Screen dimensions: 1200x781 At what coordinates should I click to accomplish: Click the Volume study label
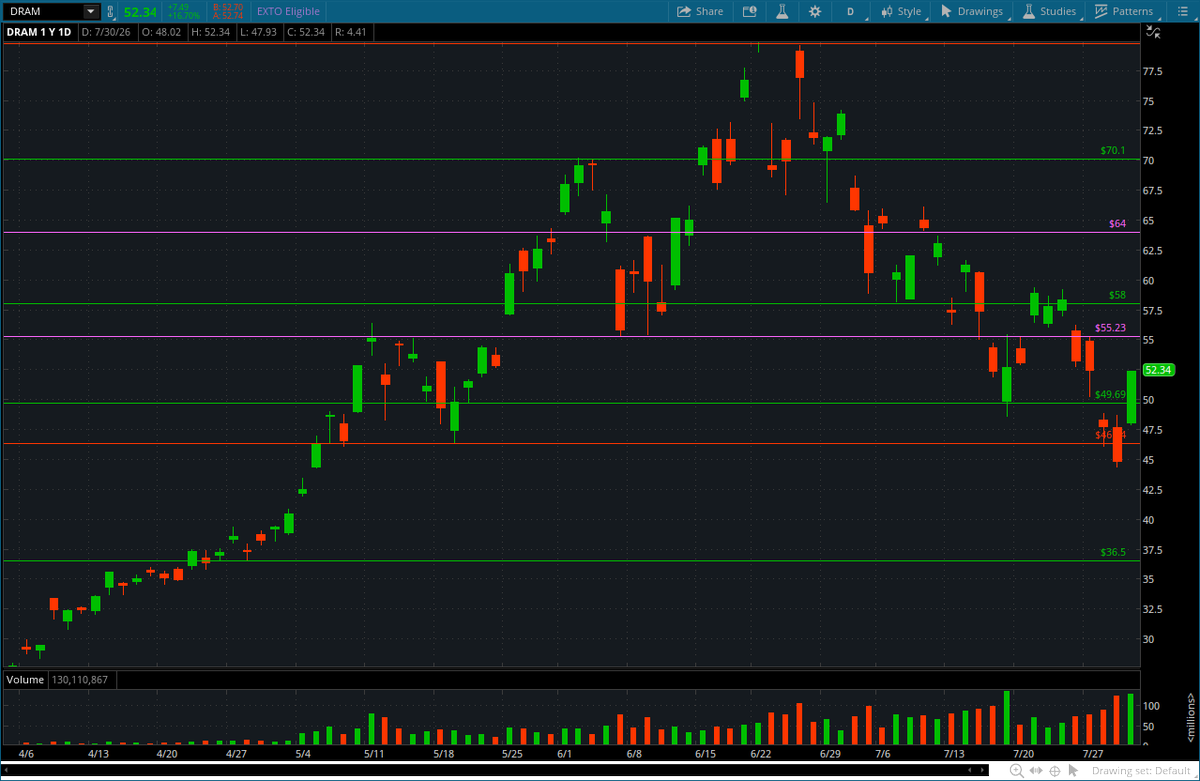(x=26, y=680)
